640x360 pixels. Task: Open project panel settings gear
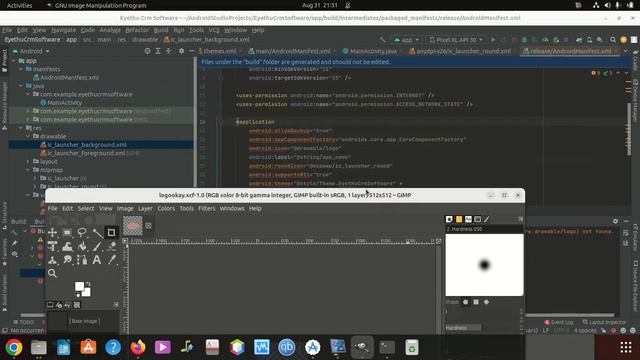click(x=182, y=51)
